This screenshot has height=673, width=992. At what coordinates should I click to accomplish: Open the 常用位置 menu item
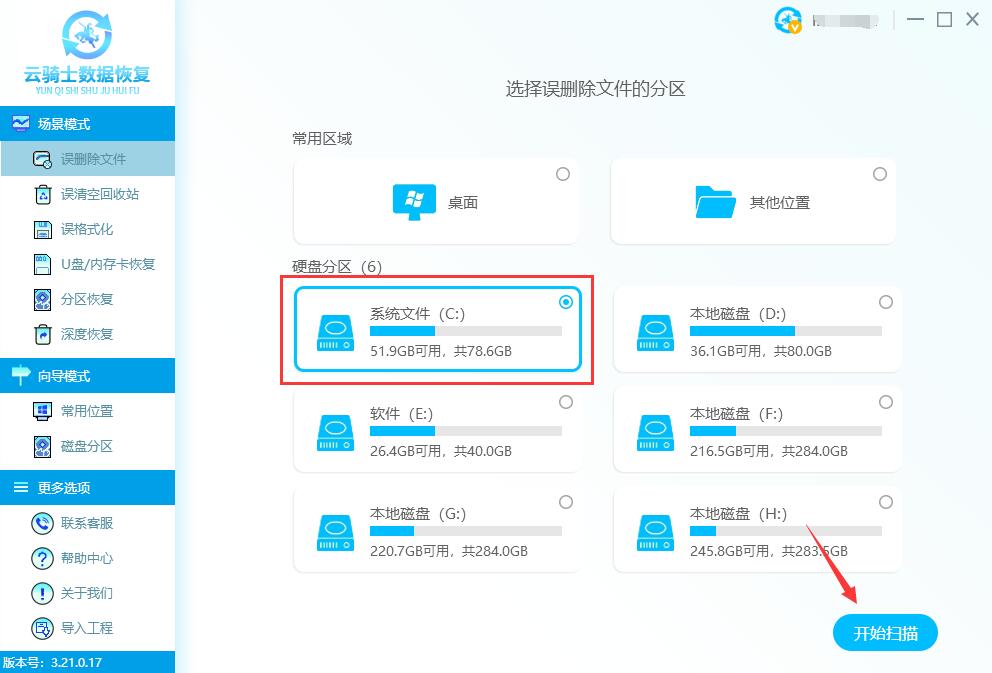[x=86, y=411]
